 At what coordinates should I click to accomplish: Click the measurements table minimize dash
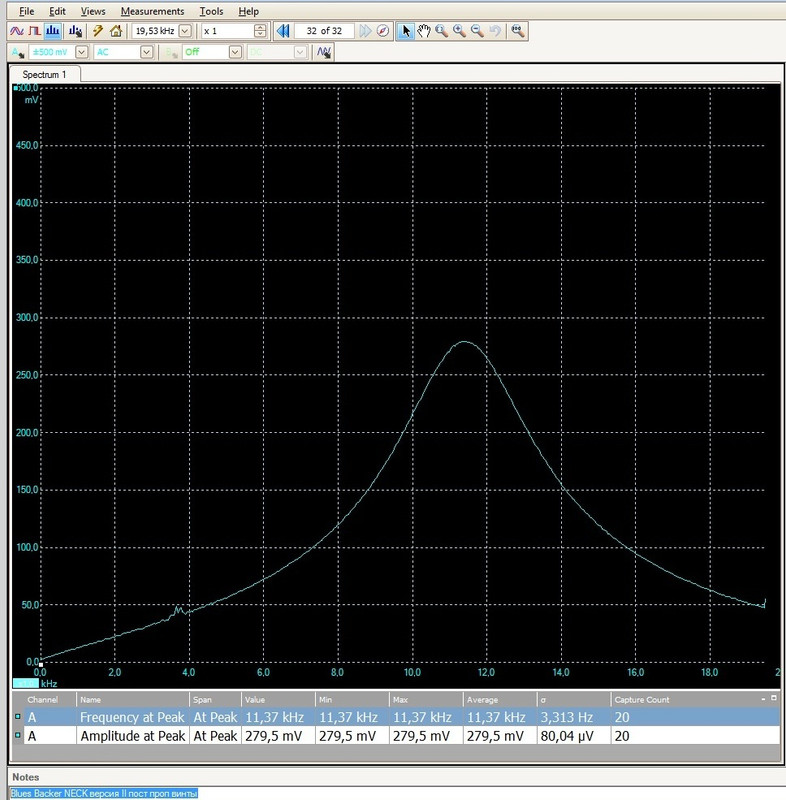pyautogui.click(x=764, y=698)
